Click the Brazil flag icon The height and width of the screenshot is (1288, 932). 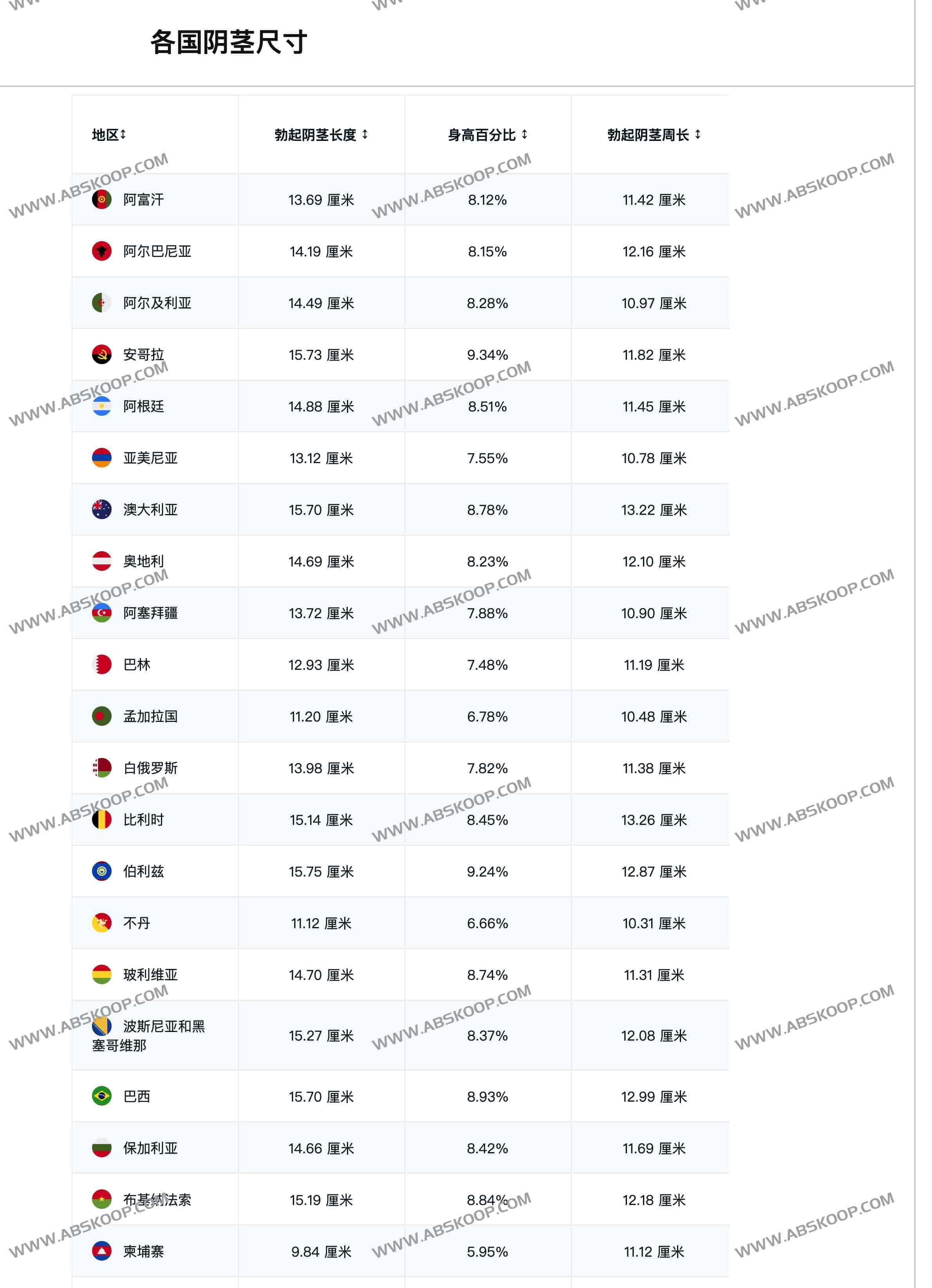click(x=102, y=1096)
